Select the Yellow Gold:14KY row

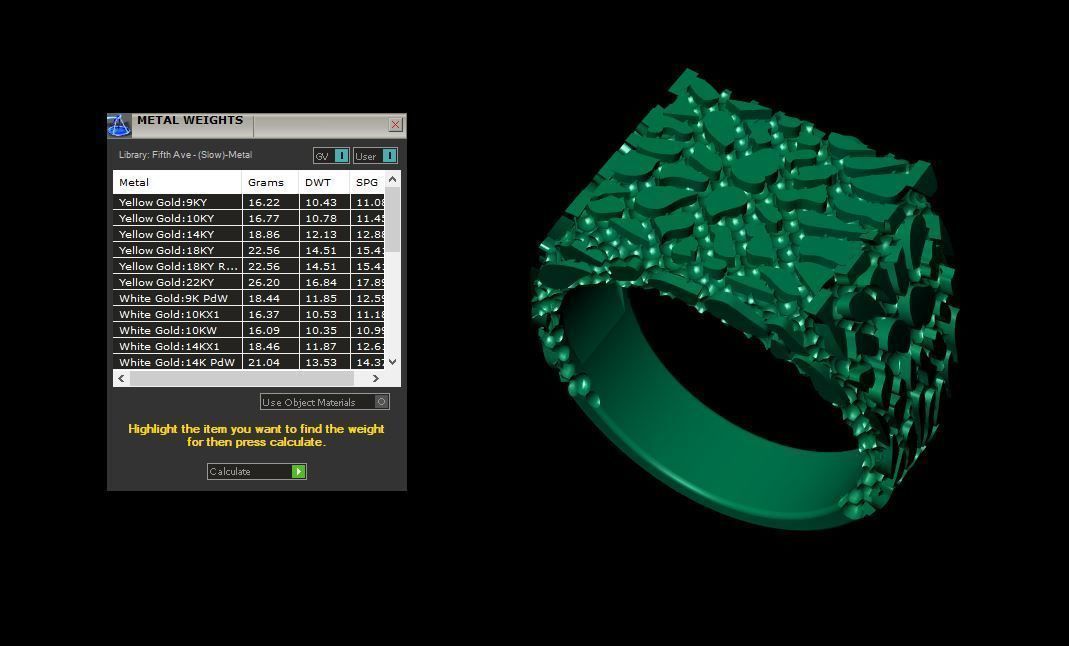coord(249,234)
